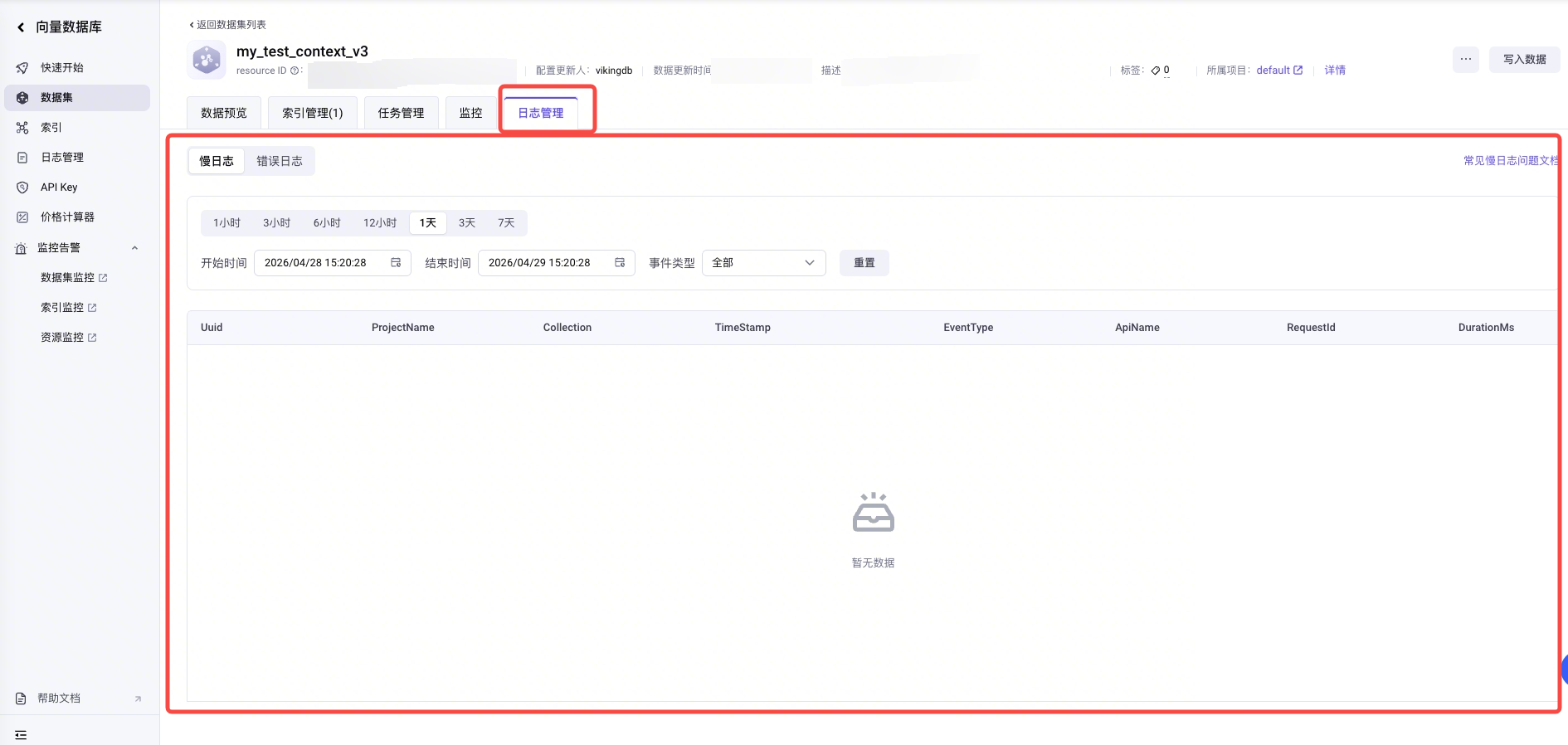
Task: Click the back arrow beside 向量数据库
Action: 21,27
